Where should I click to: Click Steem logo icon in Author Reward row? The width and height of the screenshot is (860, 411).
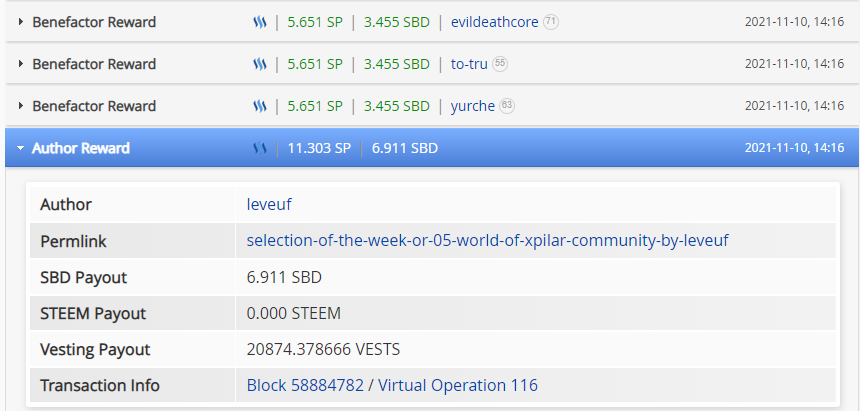tap(259, 148)
